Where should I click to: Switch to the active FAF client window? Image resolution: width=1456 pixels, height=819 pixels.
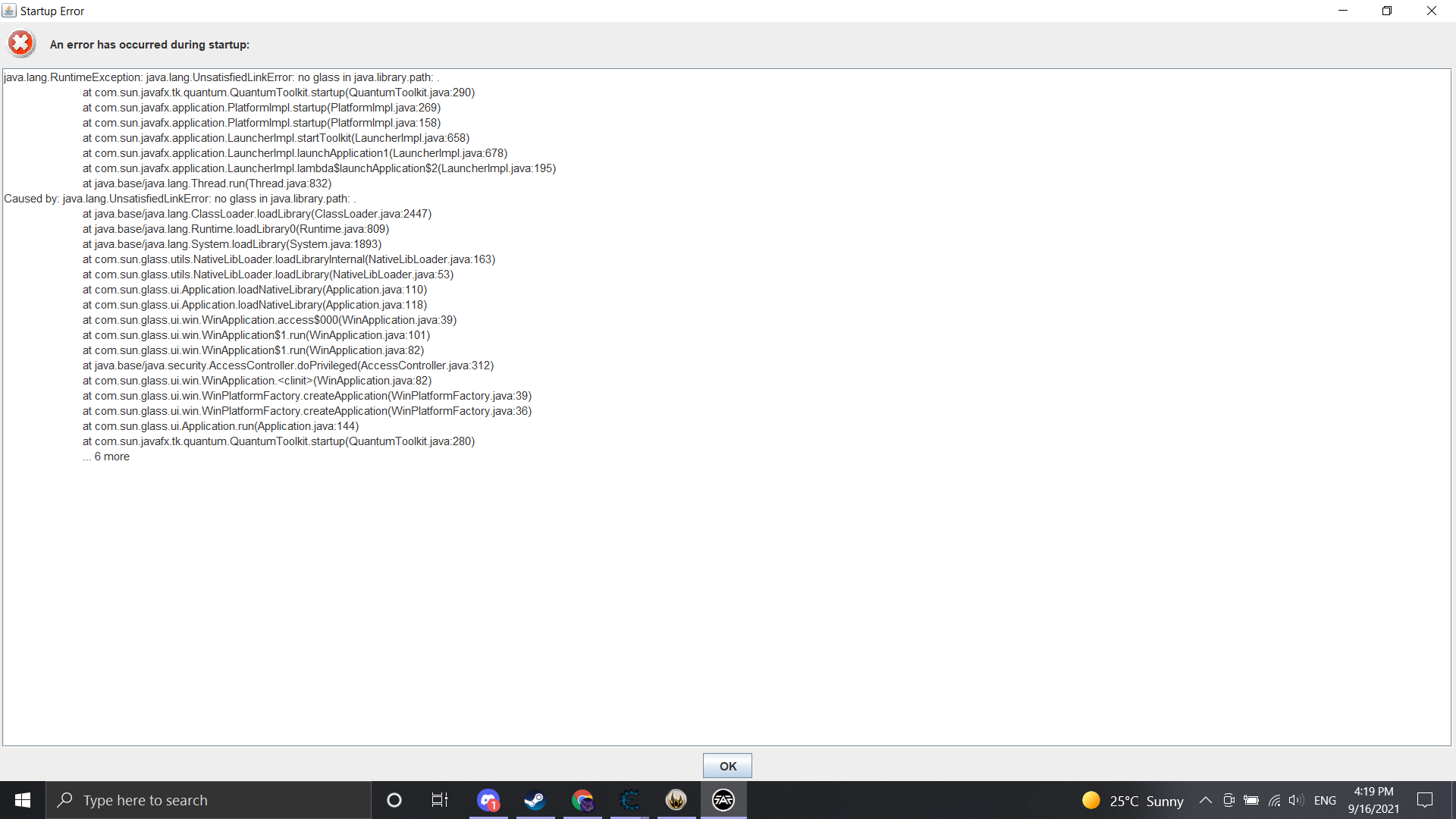point(723,800)
